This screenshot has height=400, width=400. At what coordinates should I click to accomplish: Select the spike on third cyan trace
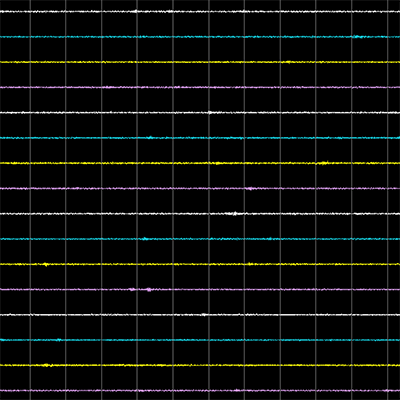click(x=145, y=238)
